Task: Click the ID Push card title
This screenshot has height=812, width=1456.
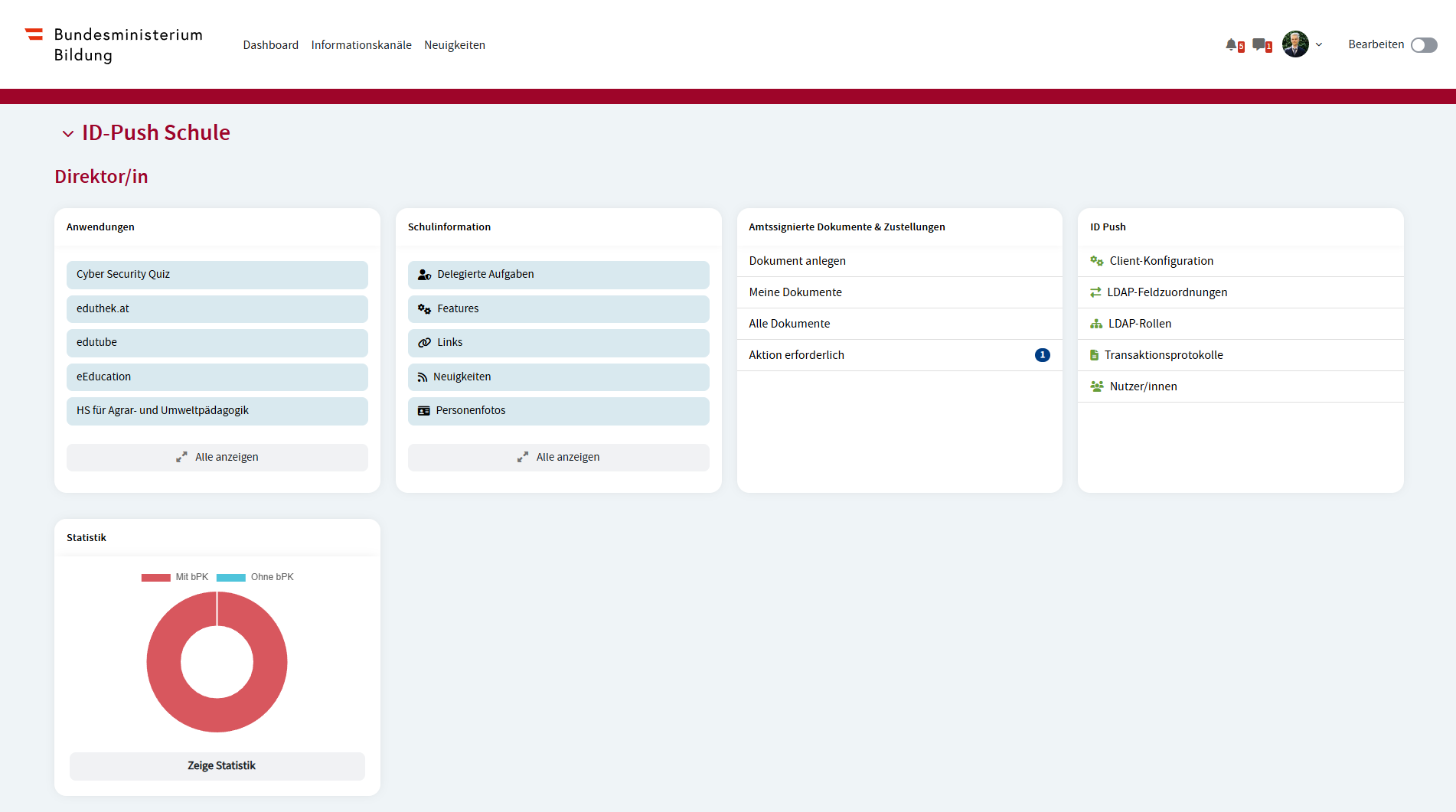Action: click(1108, 227)
